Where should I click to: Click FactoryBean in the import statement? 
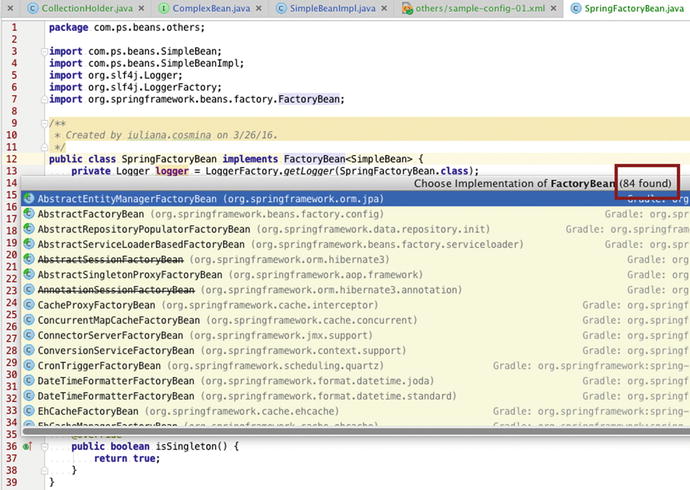[x=309, y=99]
